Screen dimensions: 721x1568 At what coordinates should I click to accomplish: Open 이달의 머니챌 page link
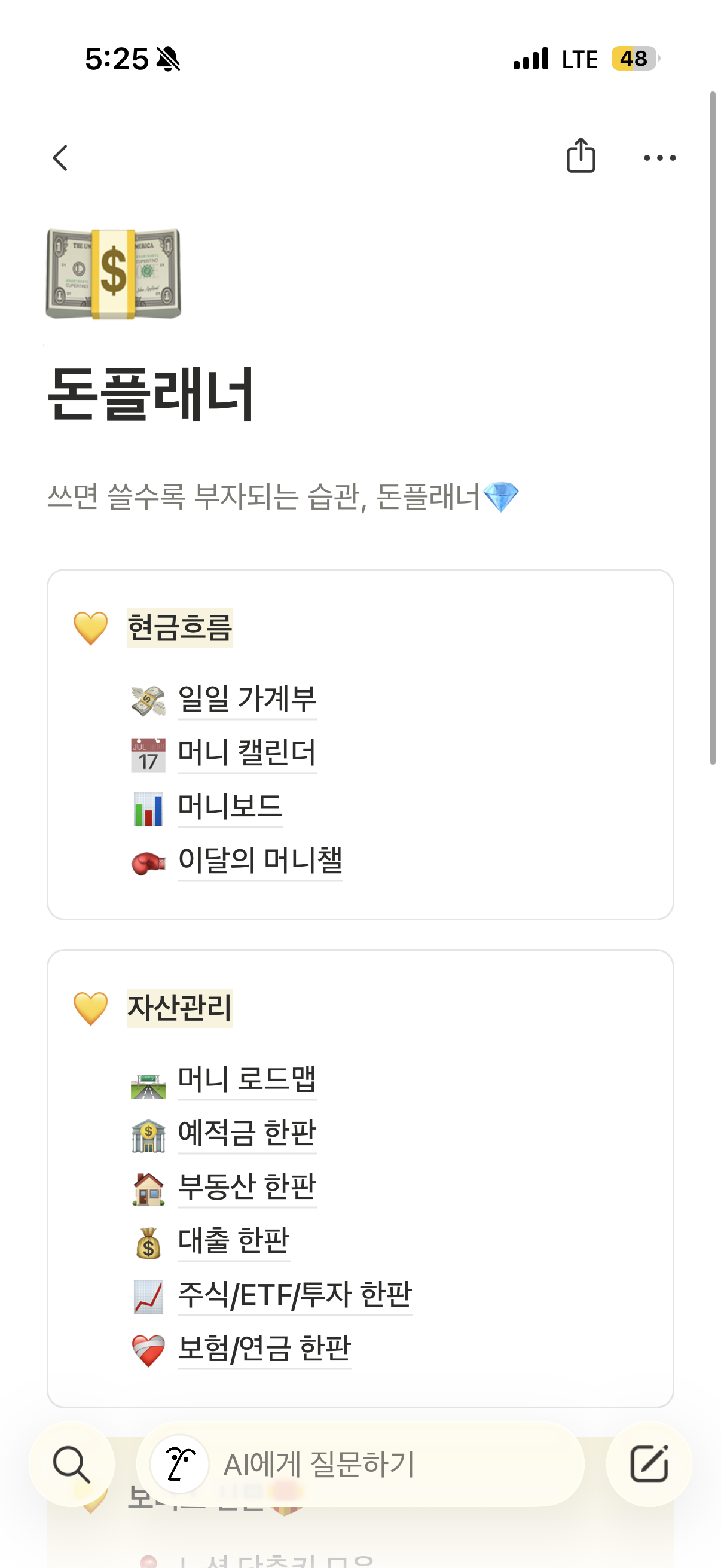tap(260, 861)
